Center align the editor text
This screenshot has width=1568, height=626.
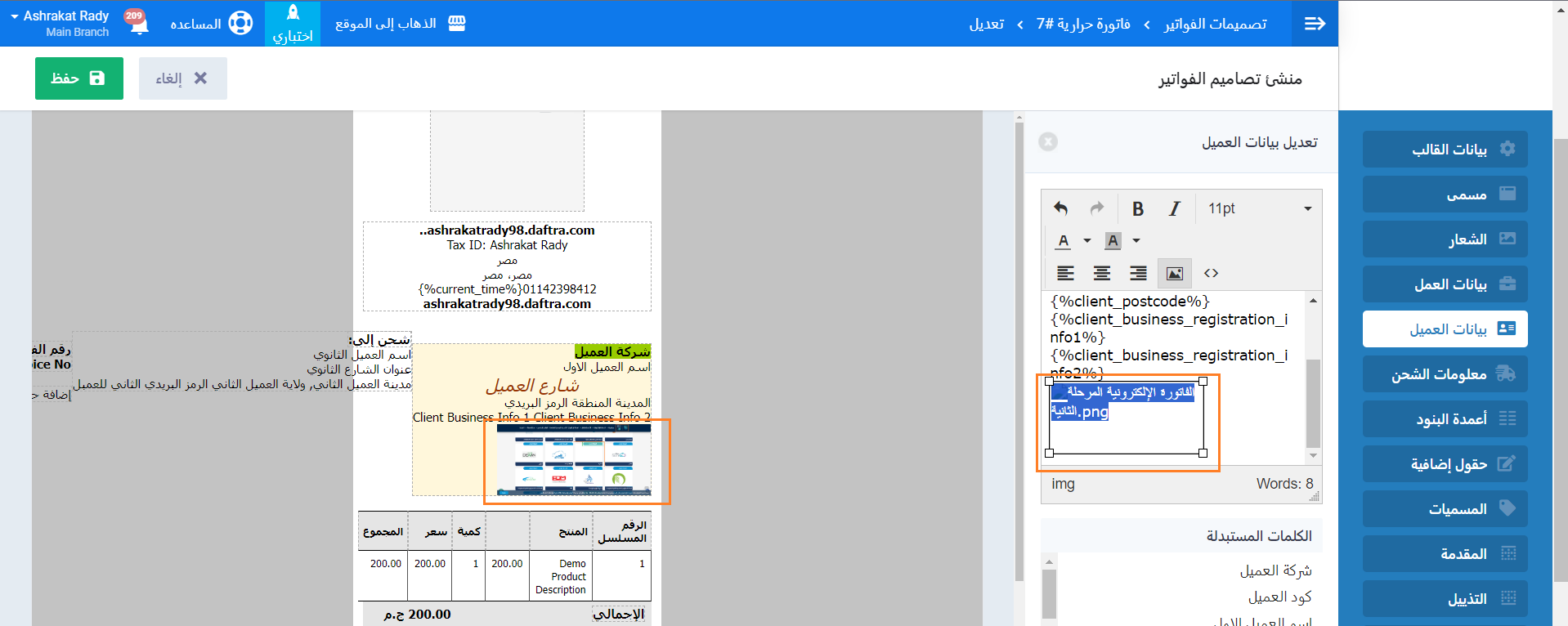1102,273
